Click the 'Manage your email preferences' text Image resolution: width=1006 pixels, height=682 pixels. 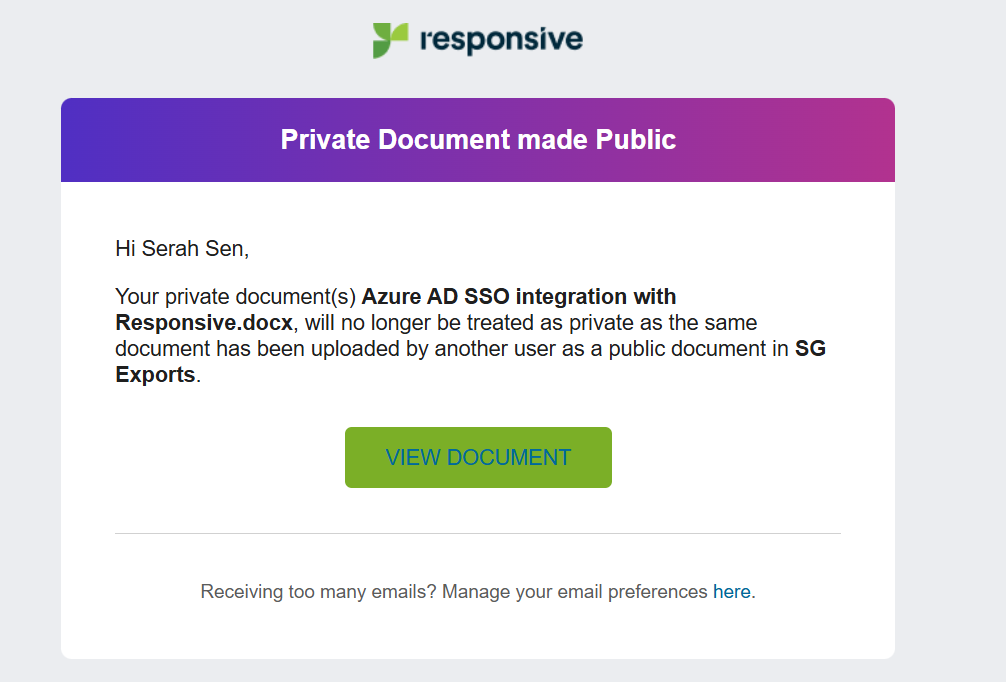pyautogui.click(x=575, y=592)
